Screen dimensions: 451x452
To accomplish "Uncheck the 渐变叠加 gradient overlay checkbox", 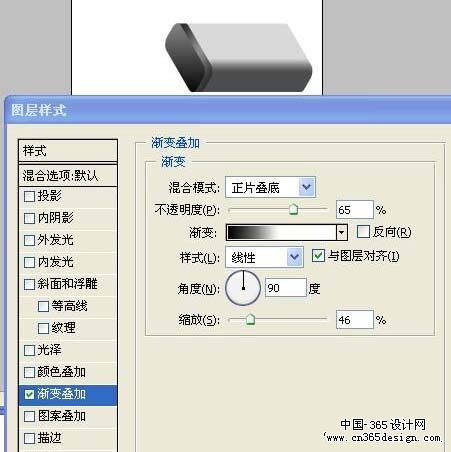I will 29,394.
